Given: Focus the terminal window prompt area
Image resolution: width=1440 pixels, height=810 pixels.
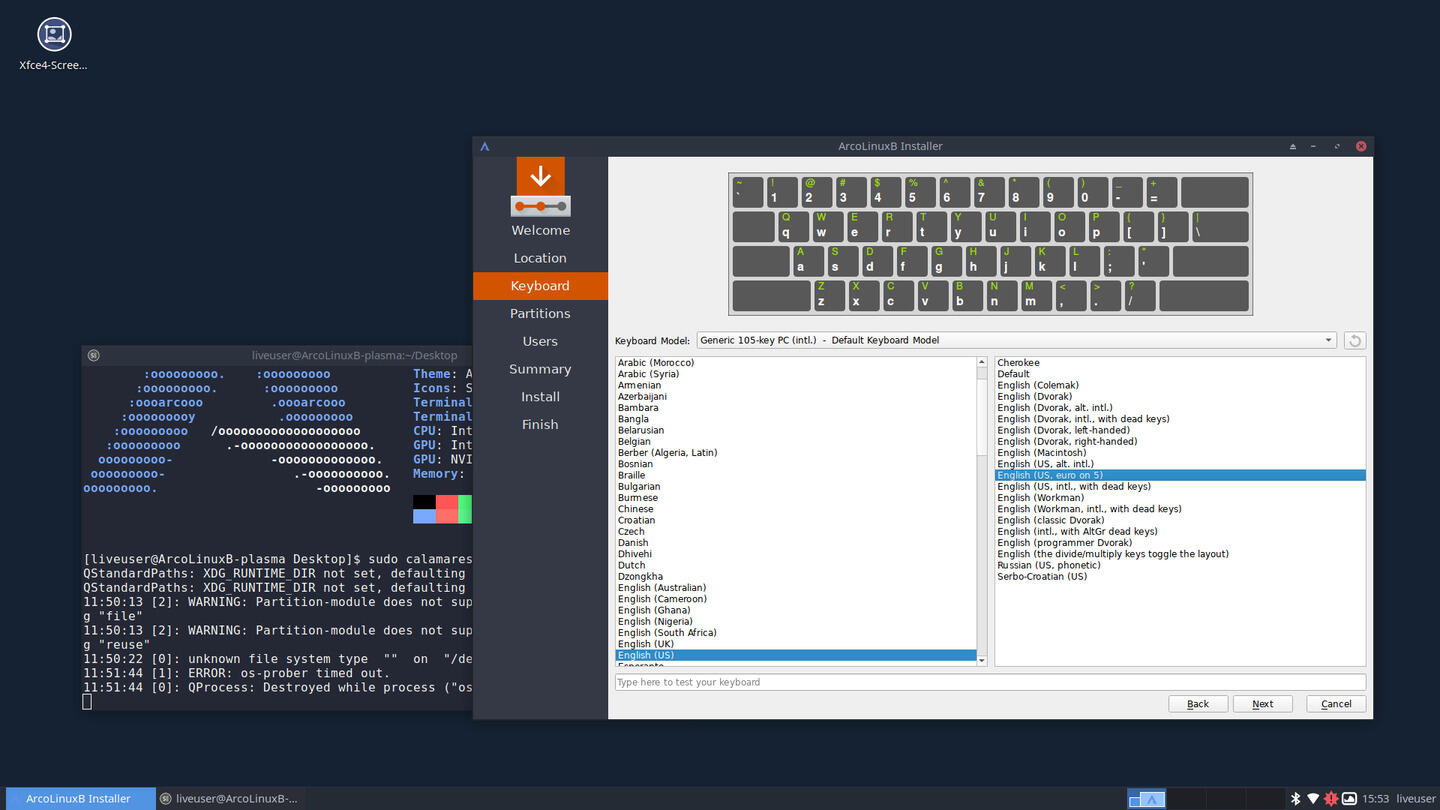Looking at the screenshot, I should (x=277, y=537).
